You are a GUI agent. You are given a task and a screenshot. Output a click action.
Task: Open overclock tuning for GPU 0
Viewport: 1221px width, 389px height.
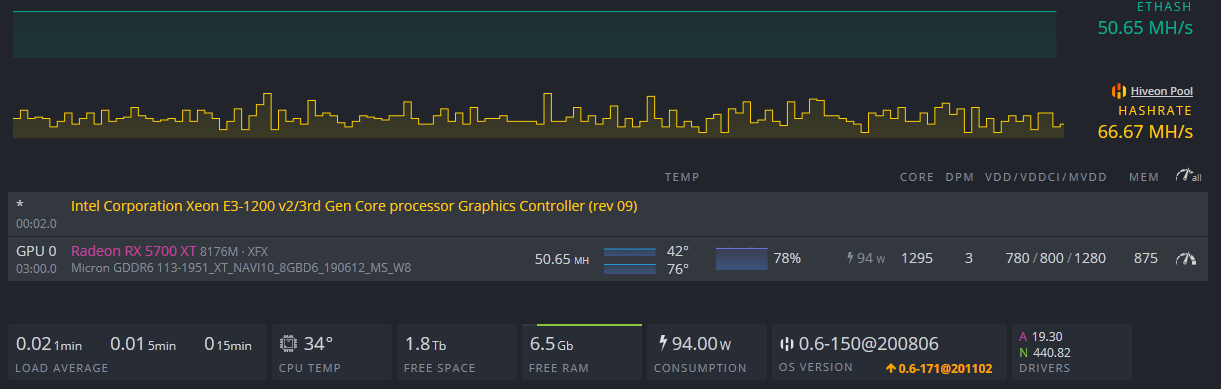[x=1186, y=258]
